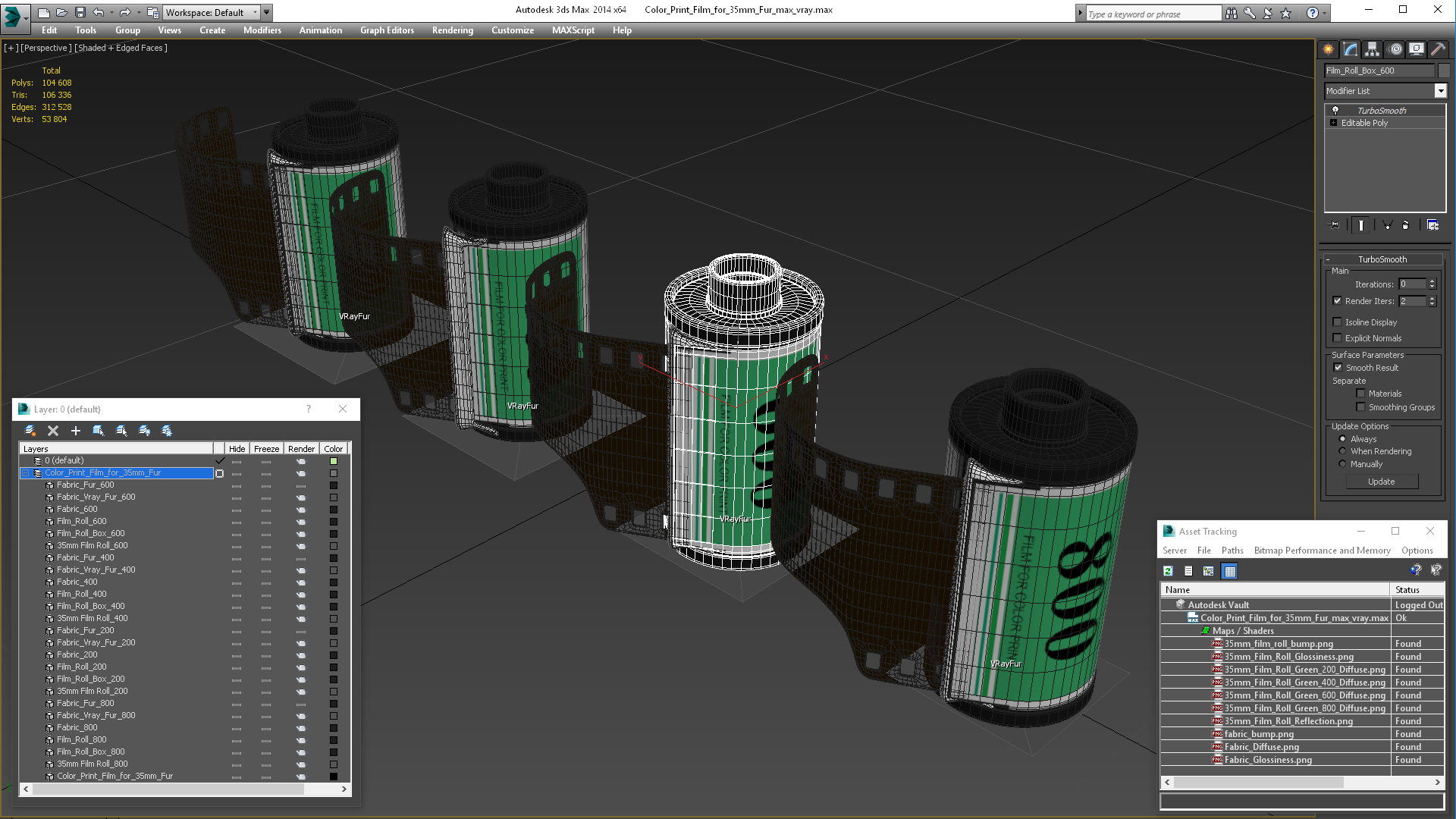Open Bitmap Performance and Memory menu
This screenshot has height=819, width=1456.
(1322, 551)
